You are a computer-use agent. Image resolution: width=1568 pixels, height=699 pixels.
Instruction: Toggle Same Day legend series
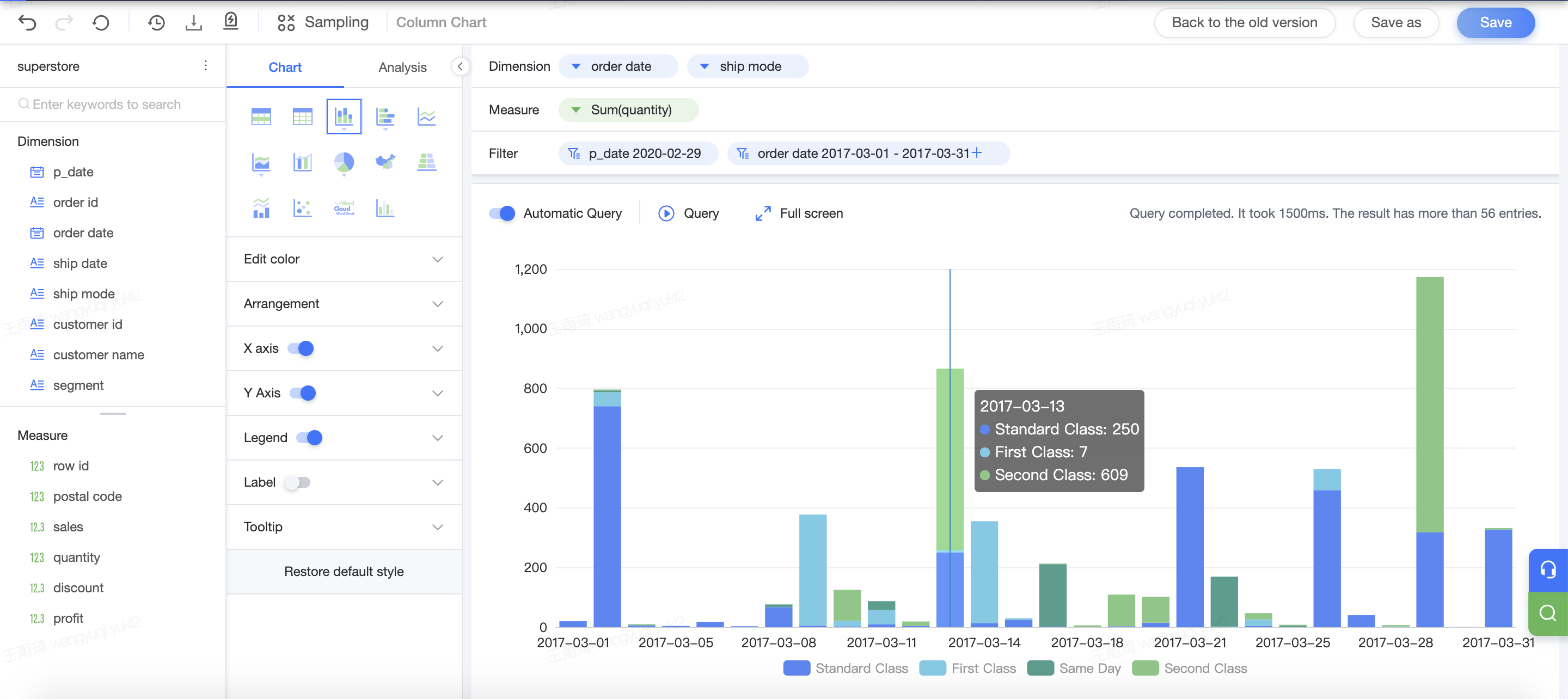coord(1074,668)
